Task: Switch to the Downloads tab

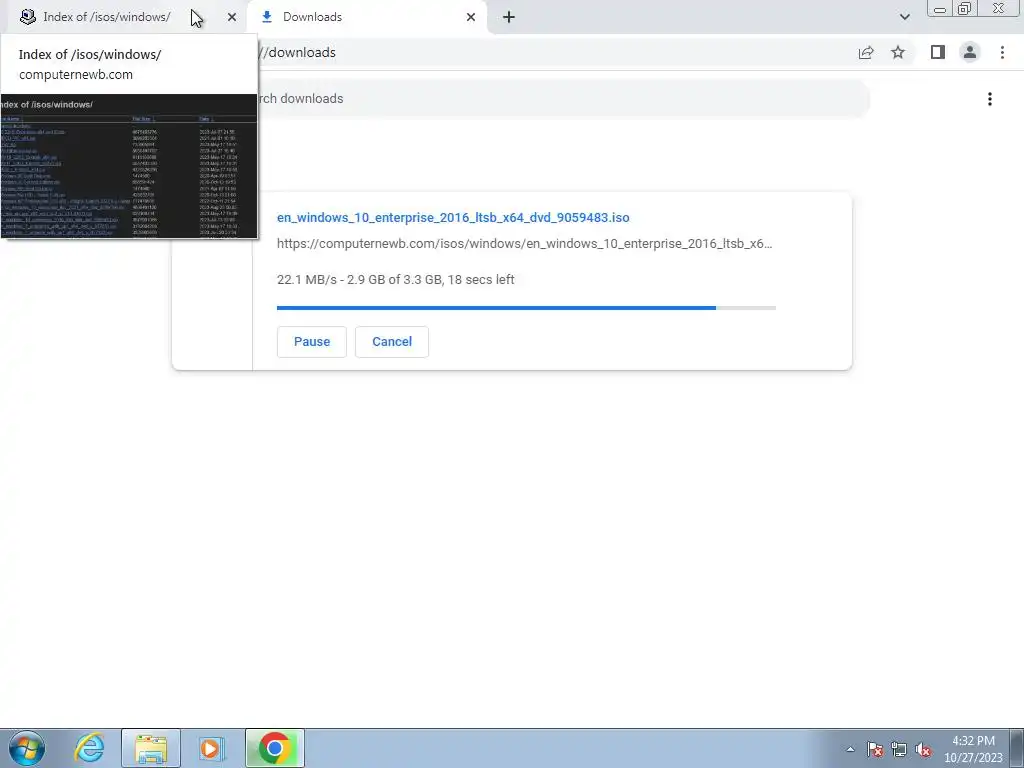Action: 367,17
